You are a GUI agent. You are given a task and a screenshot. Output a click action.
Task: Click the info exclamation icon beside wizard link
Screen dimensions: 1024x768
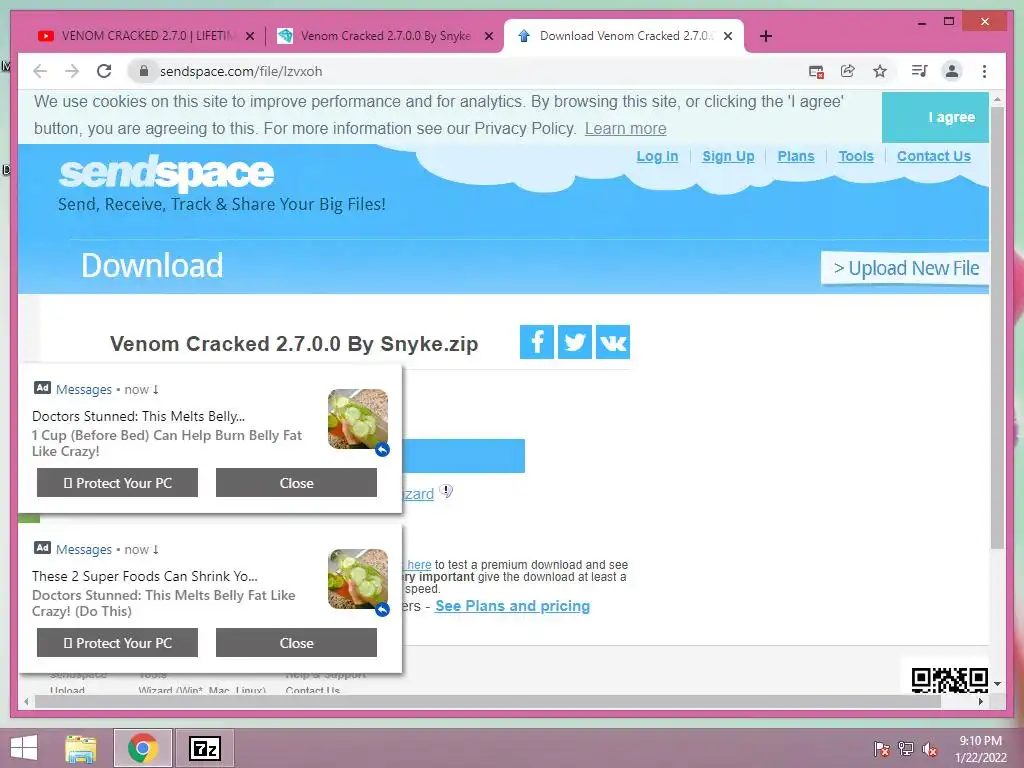coord(446,491)
